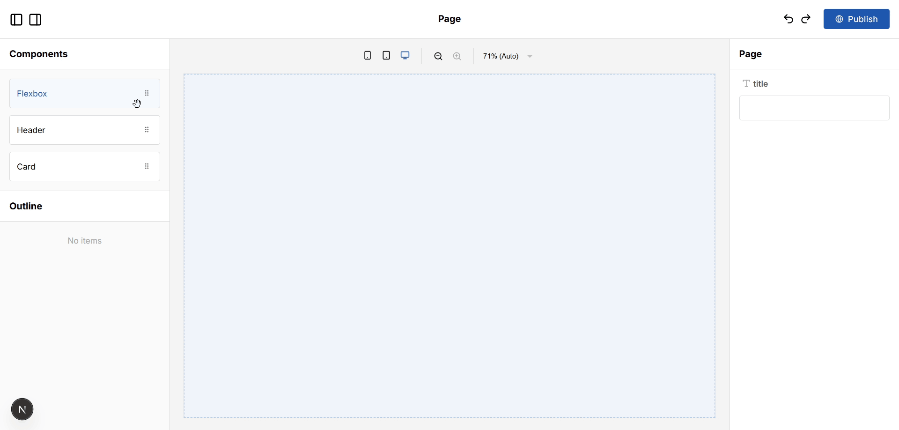Zoom in the canvas
Viewport: 899px width, 430px height.
point(457,56)
